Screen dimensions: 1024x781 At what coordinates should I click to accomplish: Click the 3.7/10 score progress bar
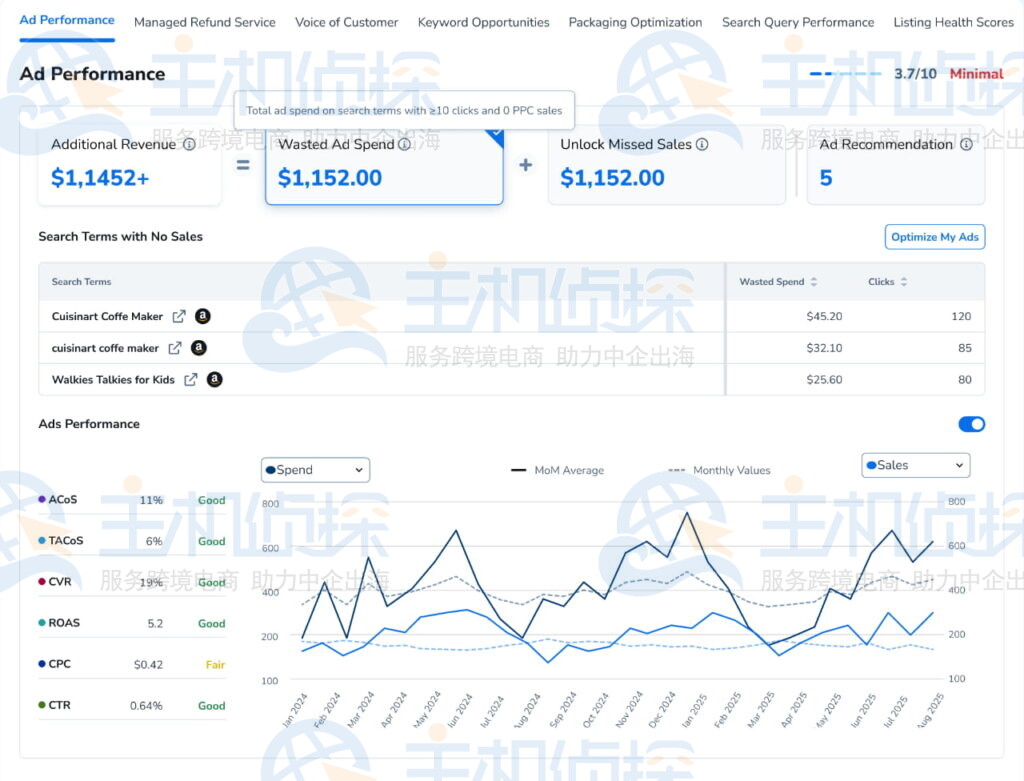845,74
